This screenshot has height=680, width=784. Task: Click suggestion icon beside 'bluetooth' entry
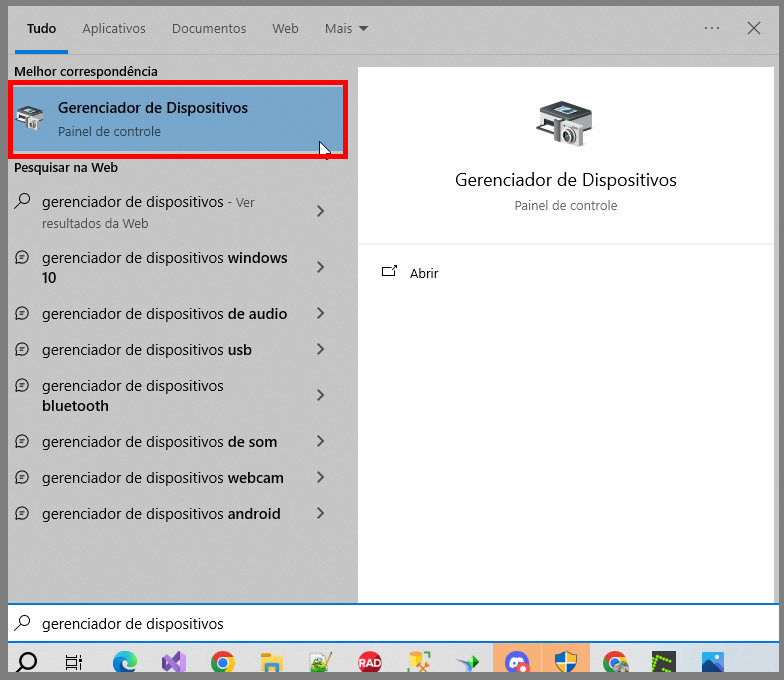[22, 385]
